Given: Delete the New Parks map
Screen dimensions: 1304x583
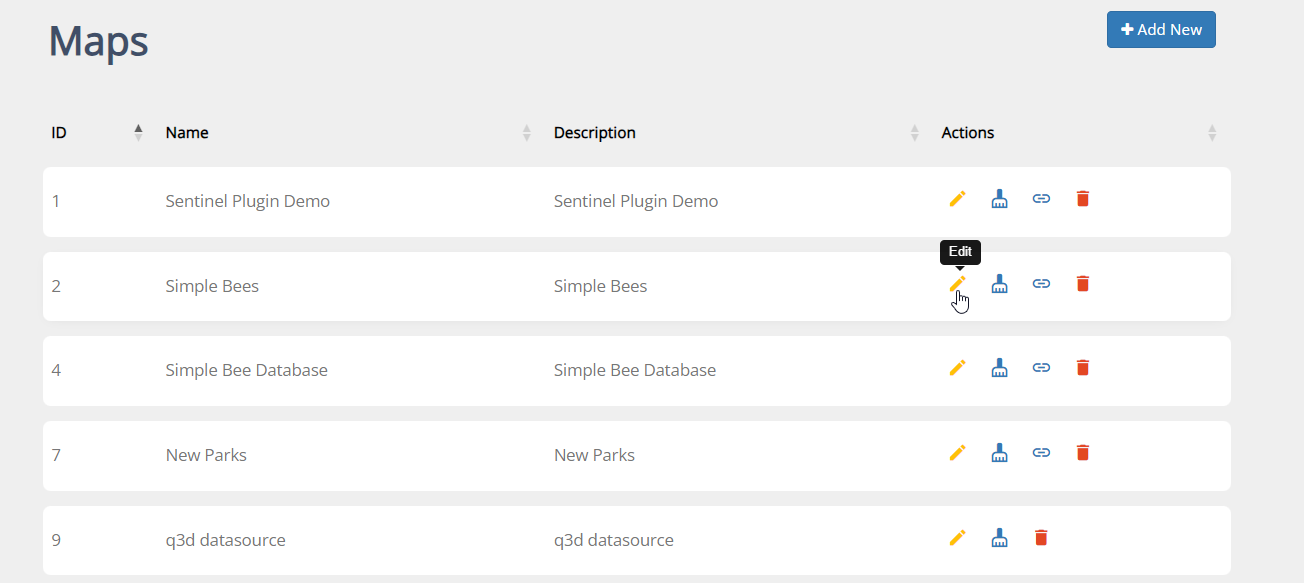Looking at the screenshot, I should 1082,453.
